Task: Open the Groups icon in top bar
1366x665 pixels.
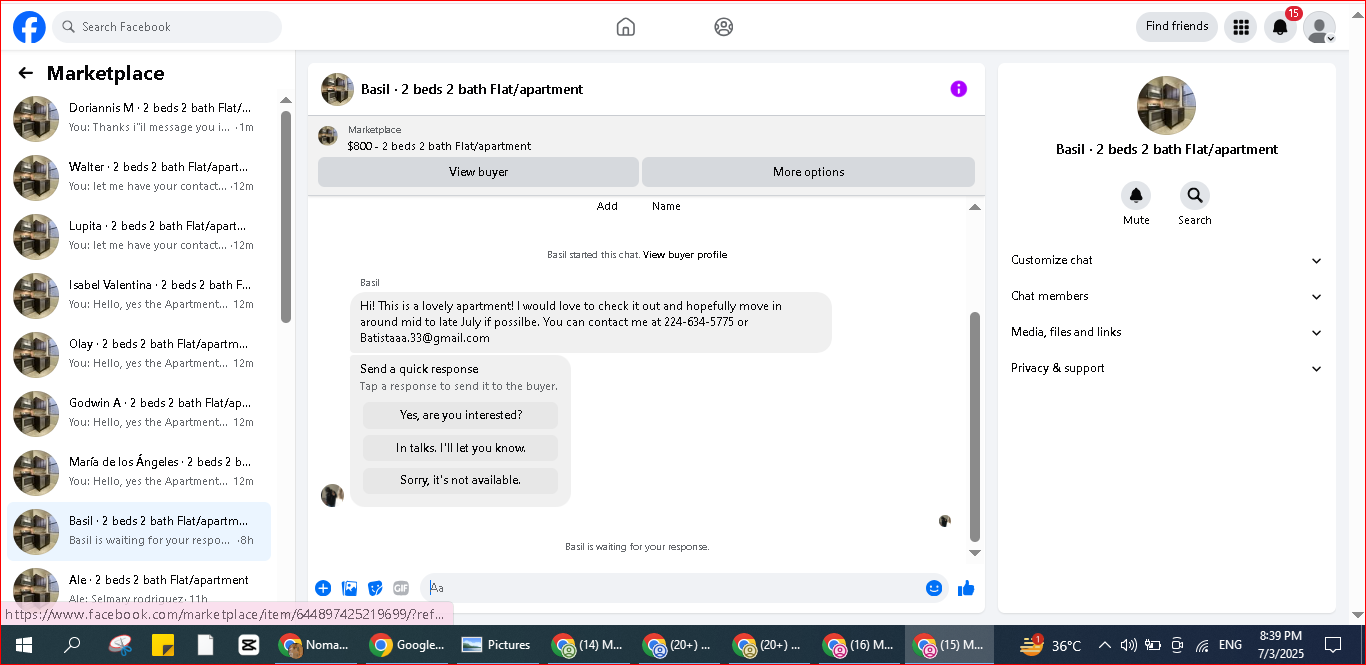Action: click(724, 27)
